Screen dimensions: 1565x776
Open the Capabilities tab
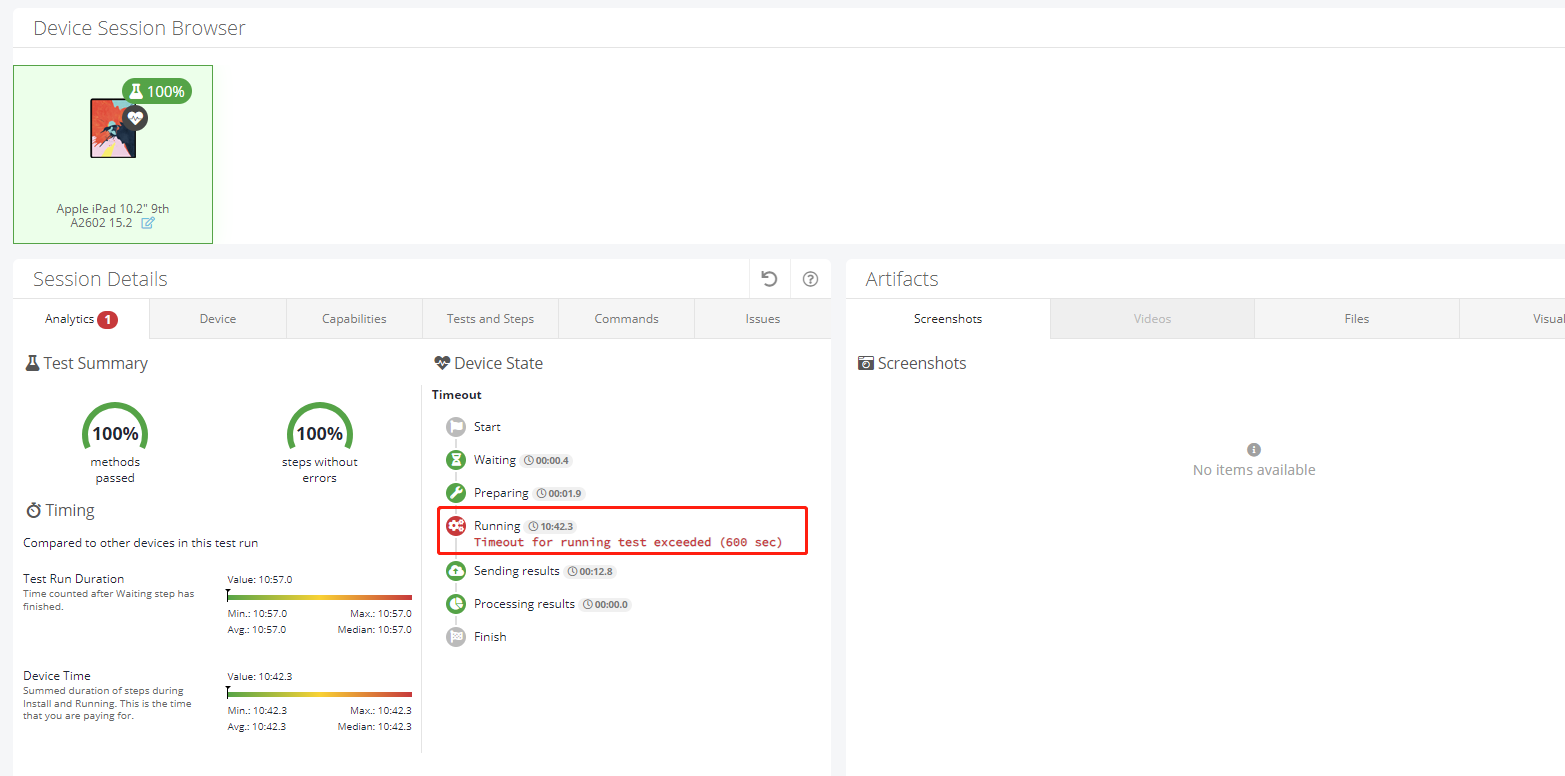click(354, 318)
